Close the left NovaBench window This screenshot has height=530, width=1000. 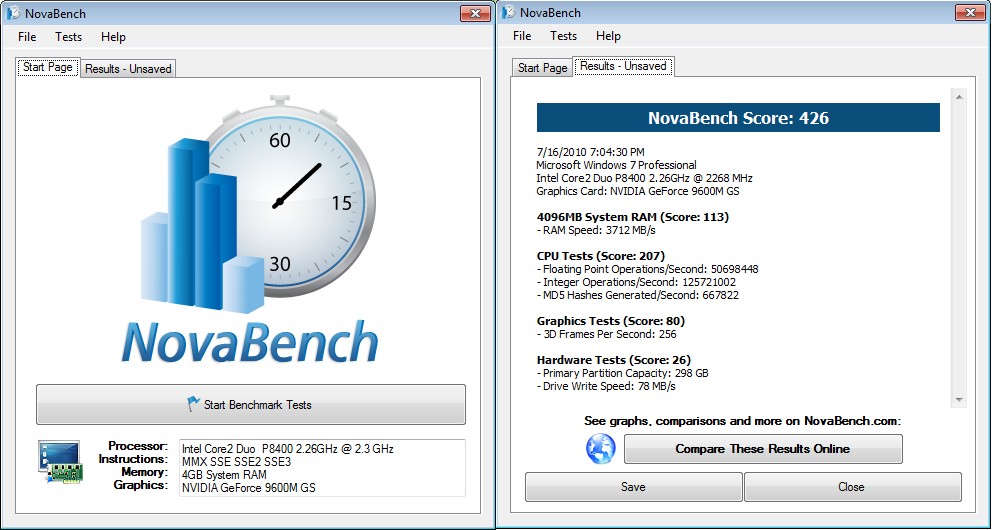(475, 13)
